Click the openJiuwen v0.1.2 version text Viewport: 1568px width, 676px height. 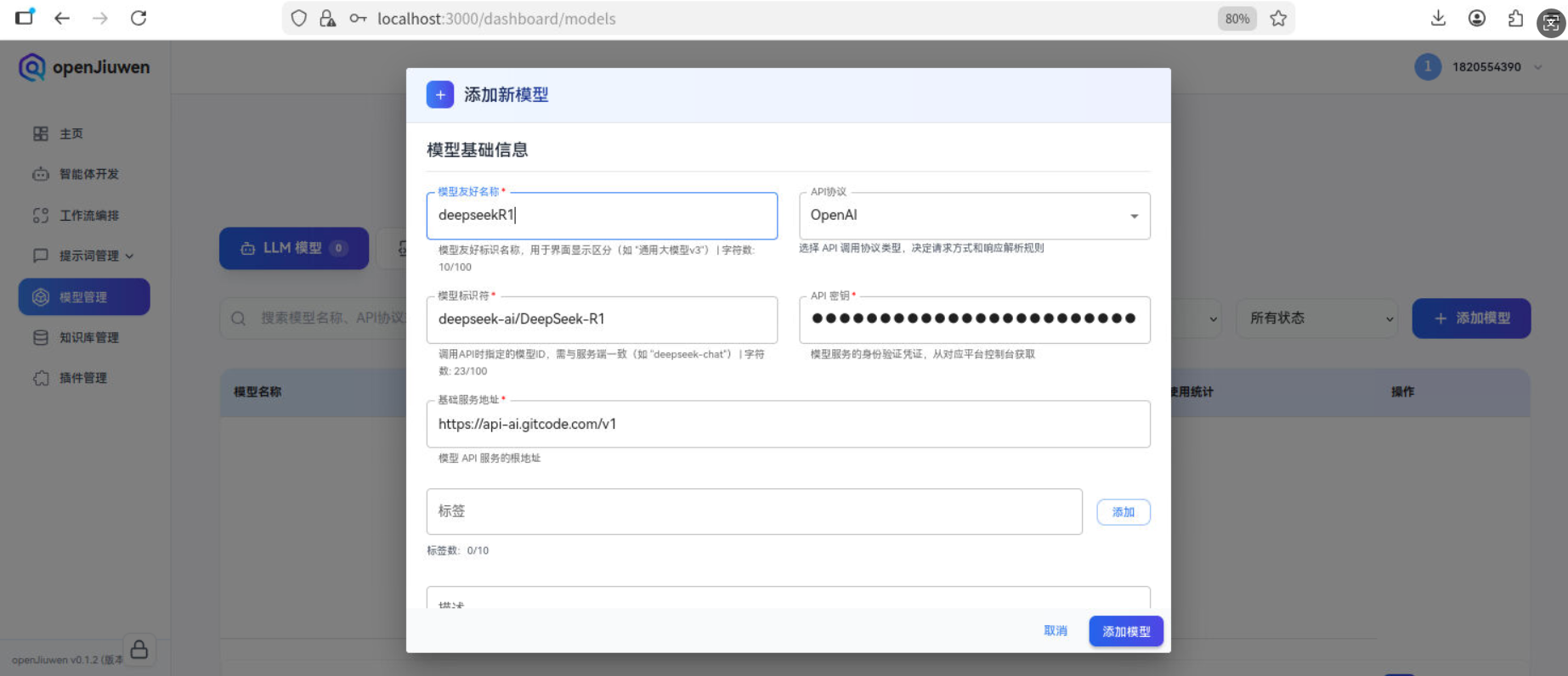(67, 660)
